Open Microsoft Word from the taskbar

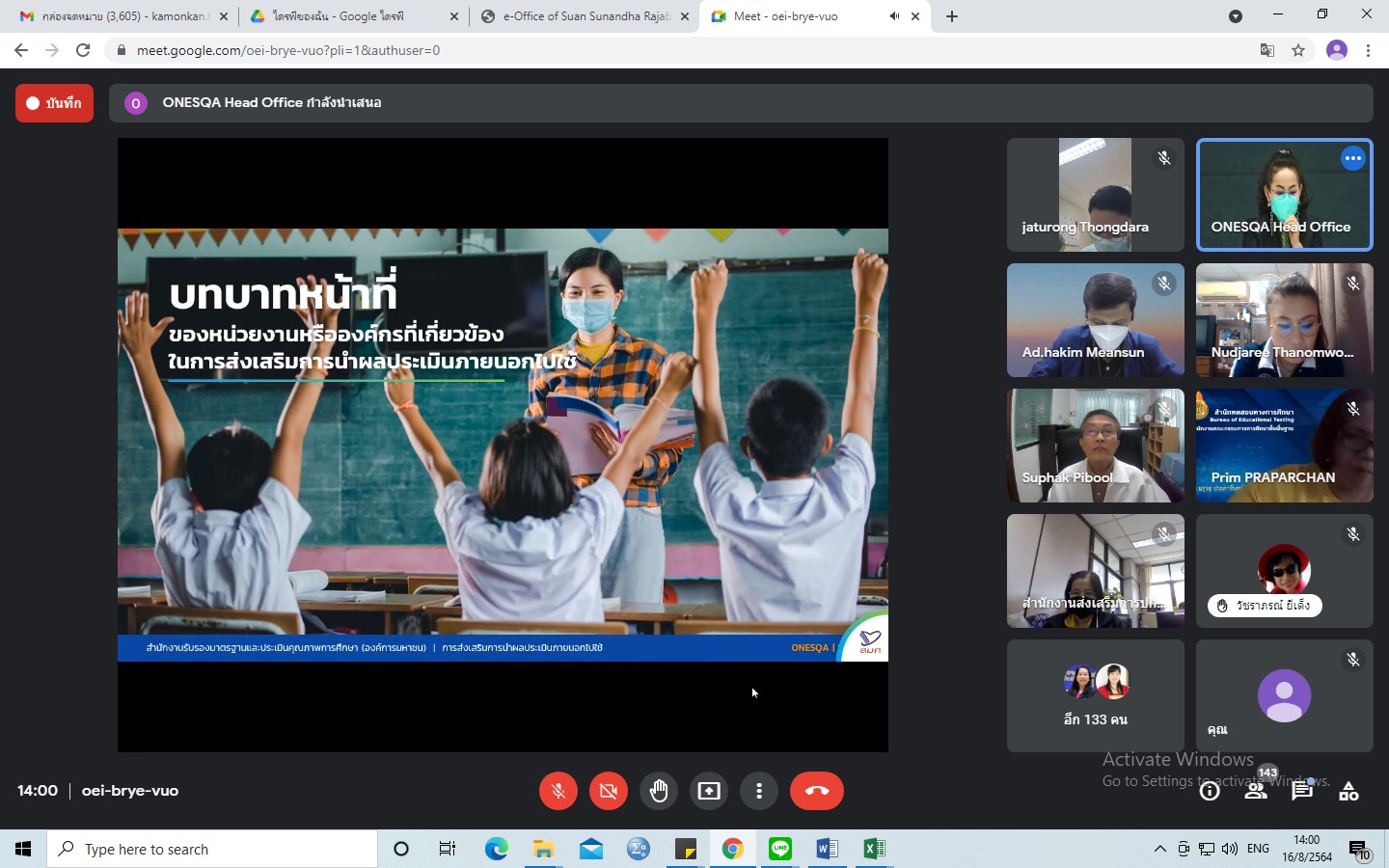click(x=827, y=849)
